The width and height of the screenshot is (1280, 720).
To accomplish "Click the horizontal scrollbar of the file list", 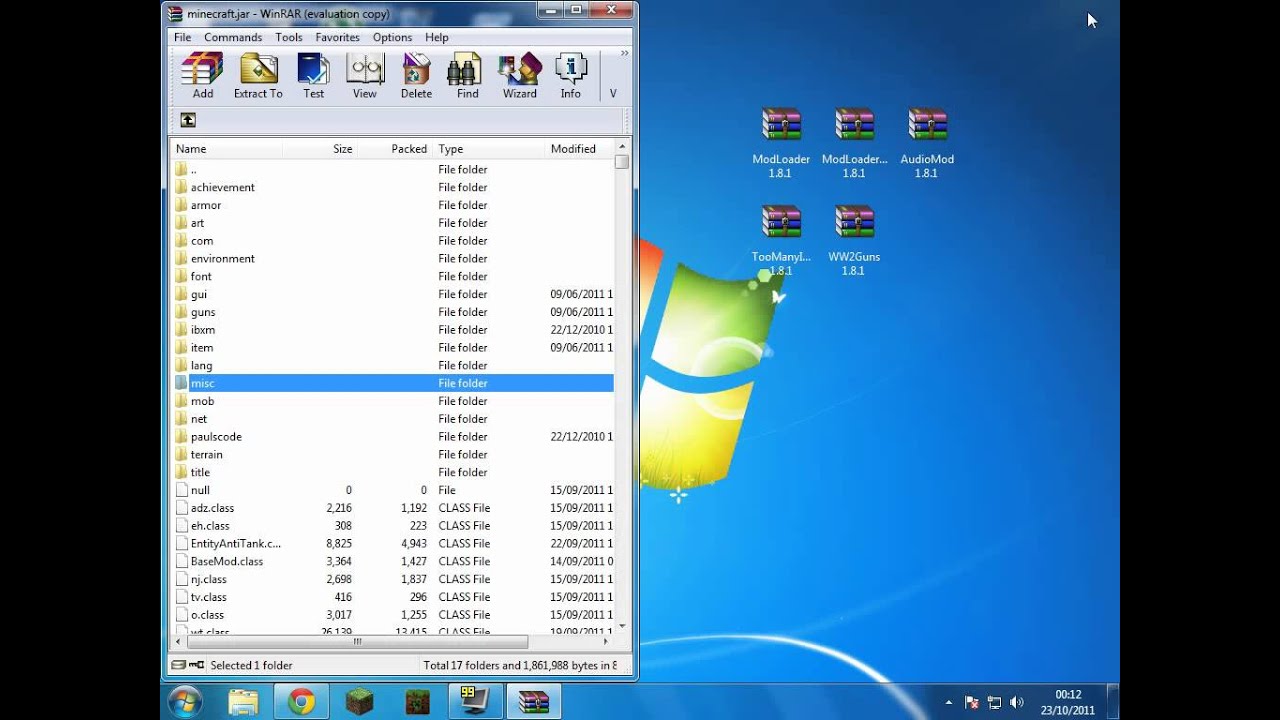I will click(358, 642).
